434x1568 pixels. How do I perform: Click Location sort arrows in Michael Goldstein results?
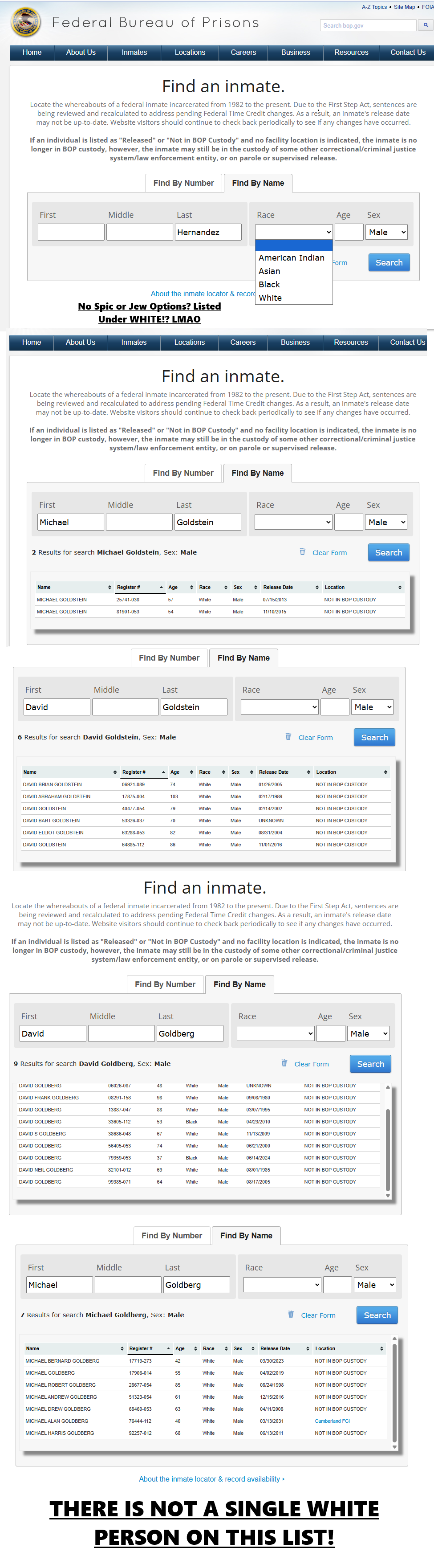400,588
